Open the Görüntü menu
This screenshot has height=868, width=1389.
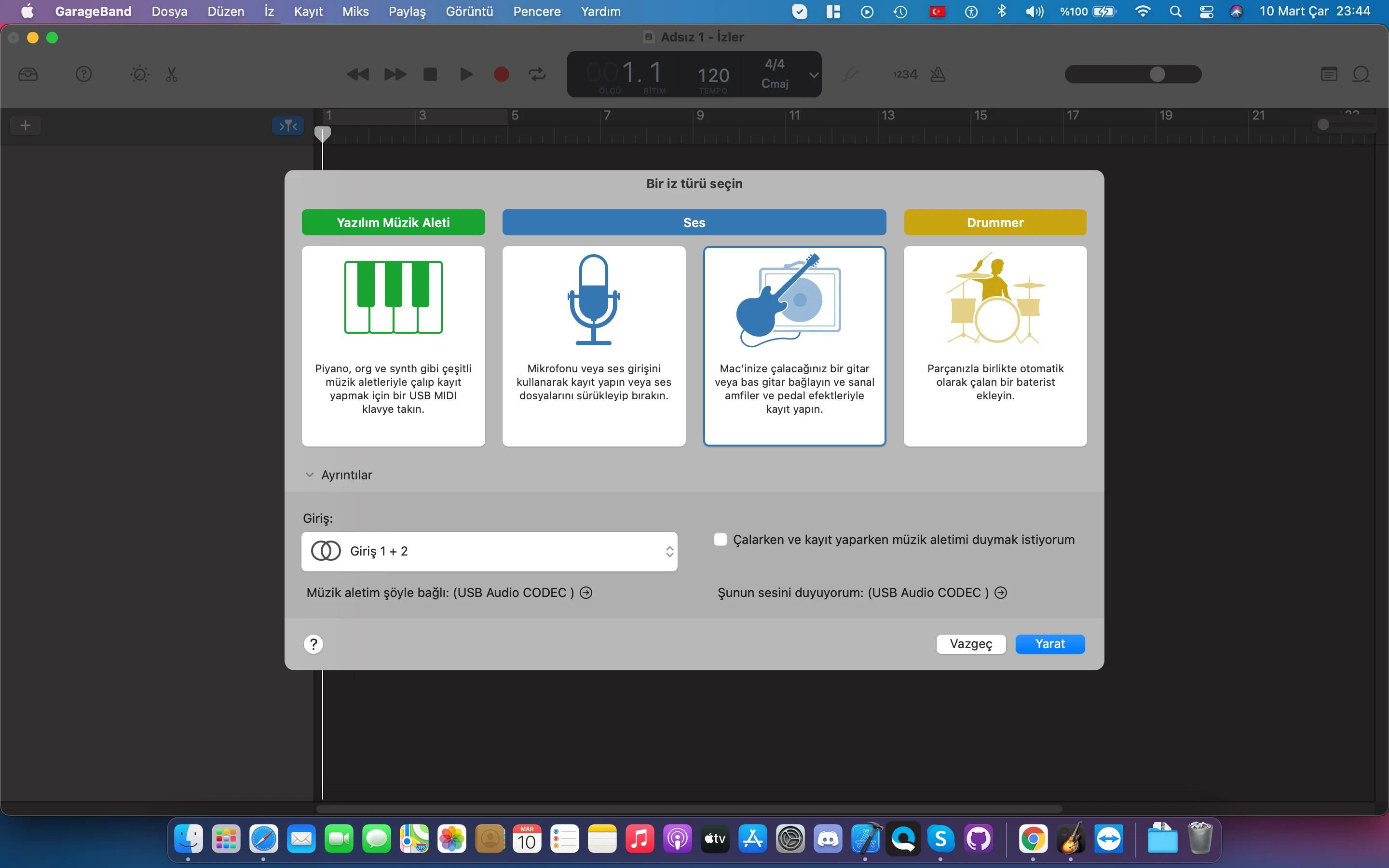[469, 12]
